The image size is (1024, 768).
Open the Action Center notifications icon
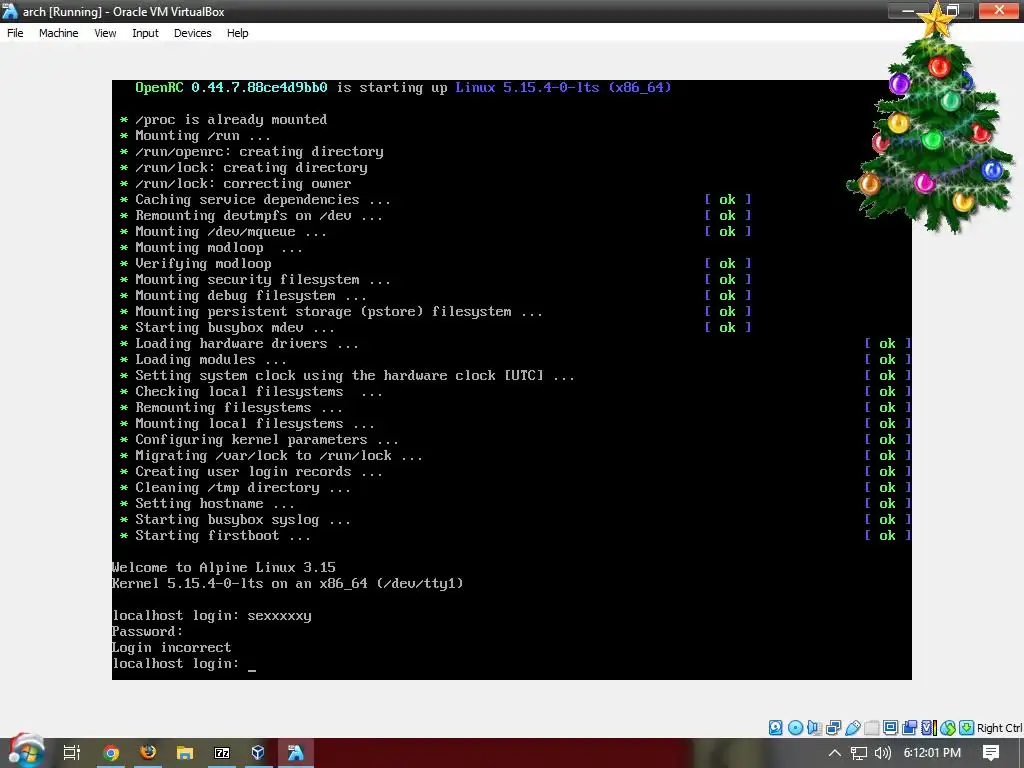click(991, 753)
